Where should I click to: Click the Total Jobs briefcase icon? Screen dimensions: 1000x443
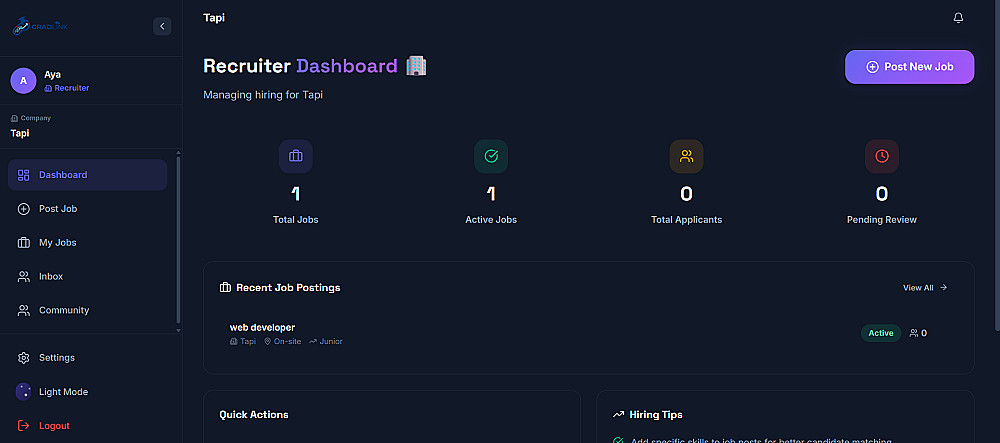[296, 156]
